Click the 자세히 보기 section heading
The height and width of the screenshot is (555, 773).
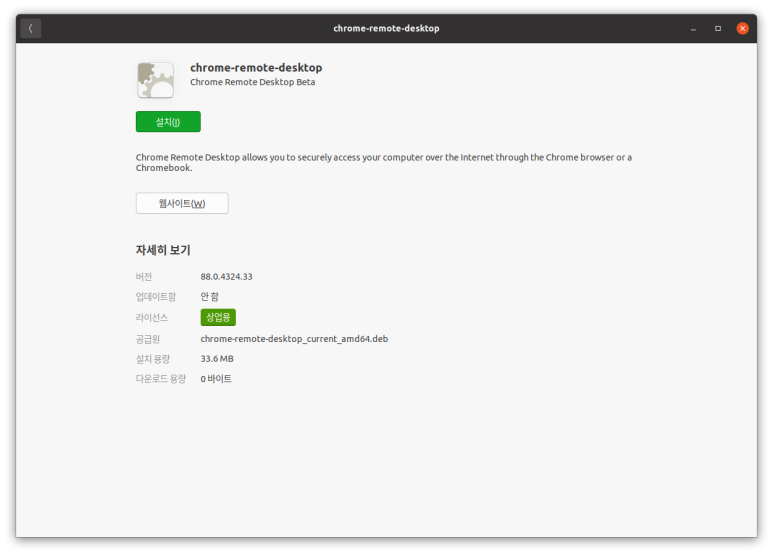pyautogui.click(x=163, y=250)
